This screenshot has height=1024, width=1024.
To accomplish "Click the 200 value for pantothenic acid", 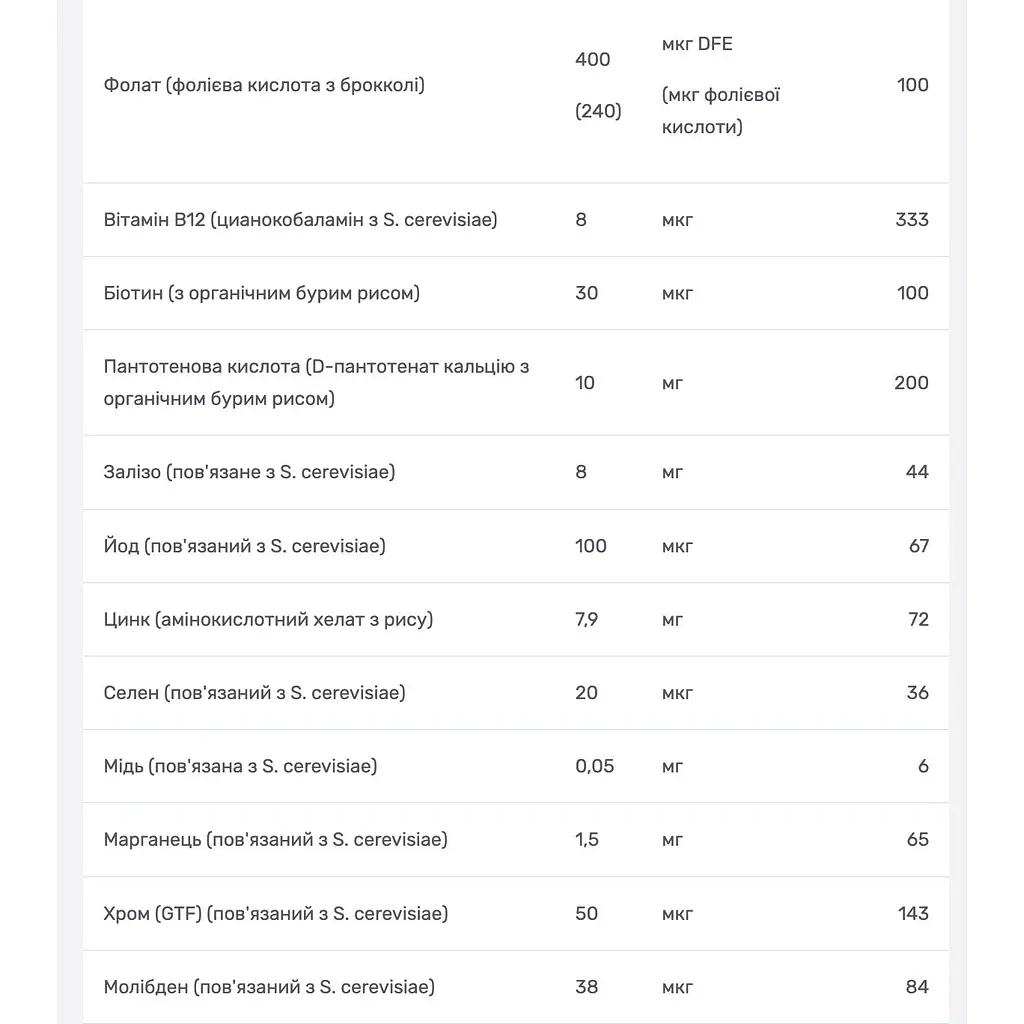I will [911, 383].
